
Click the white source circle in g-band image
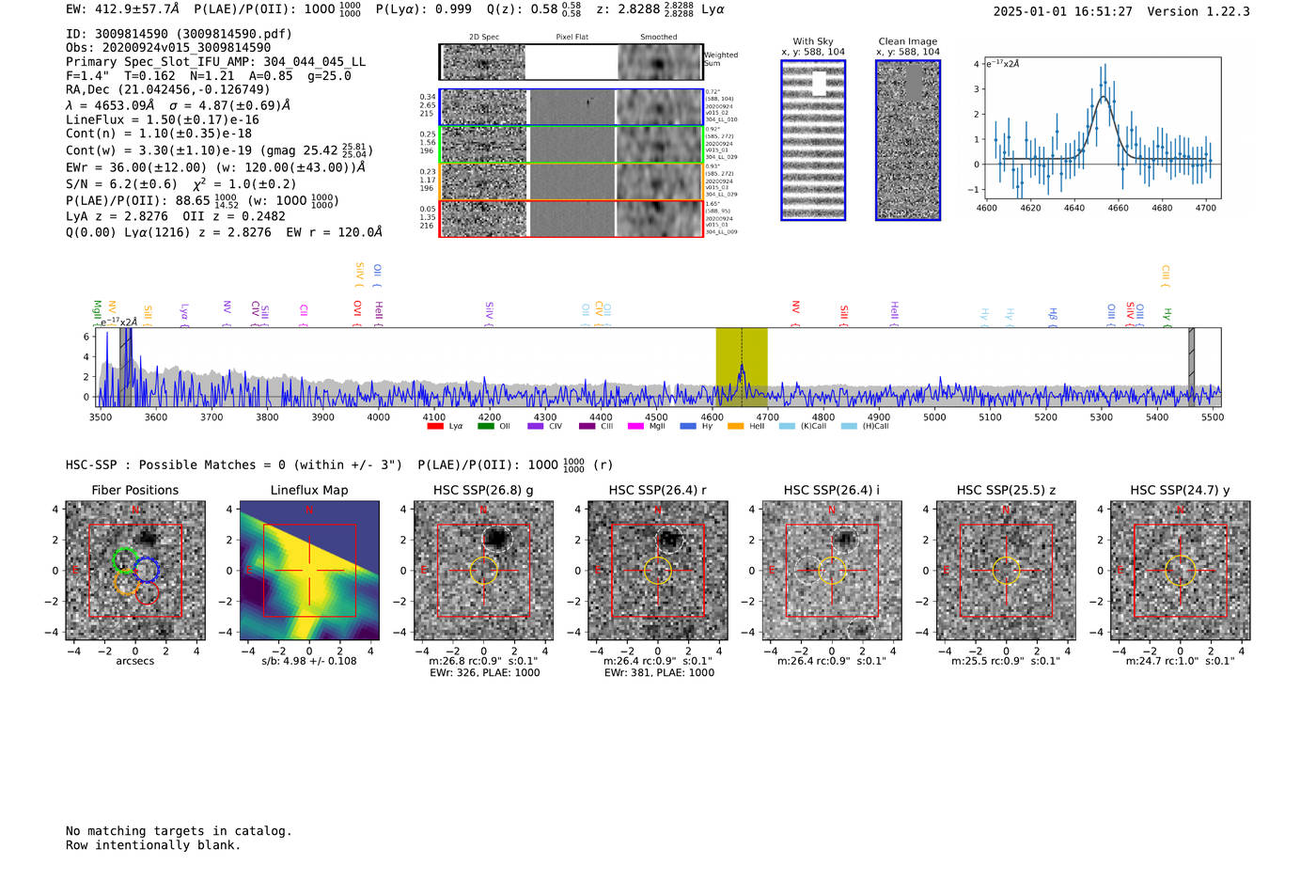point(496,540)
